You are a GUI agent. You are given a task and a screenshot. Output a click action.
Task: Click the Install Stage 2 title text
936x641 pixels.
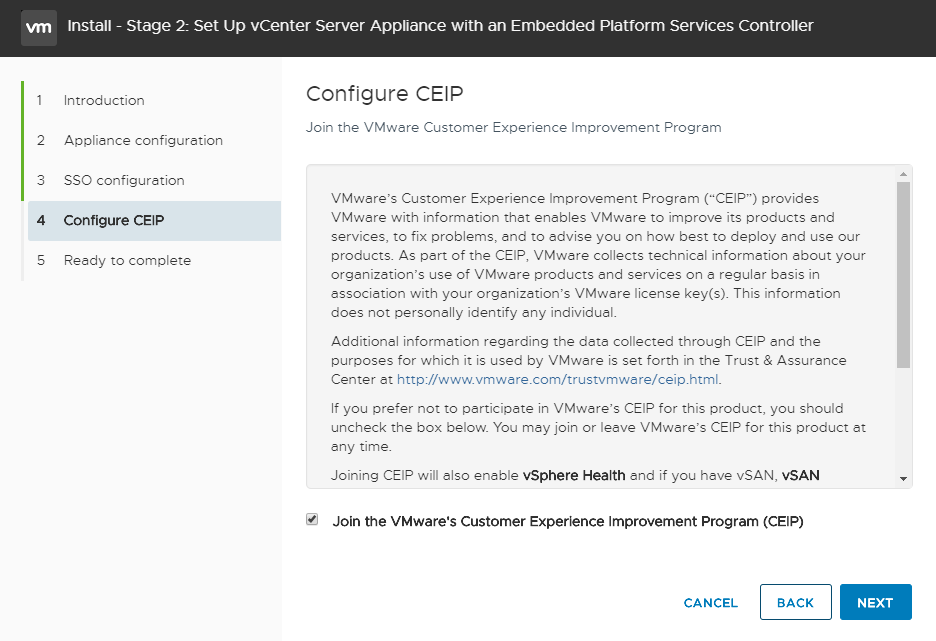[440, 26]
